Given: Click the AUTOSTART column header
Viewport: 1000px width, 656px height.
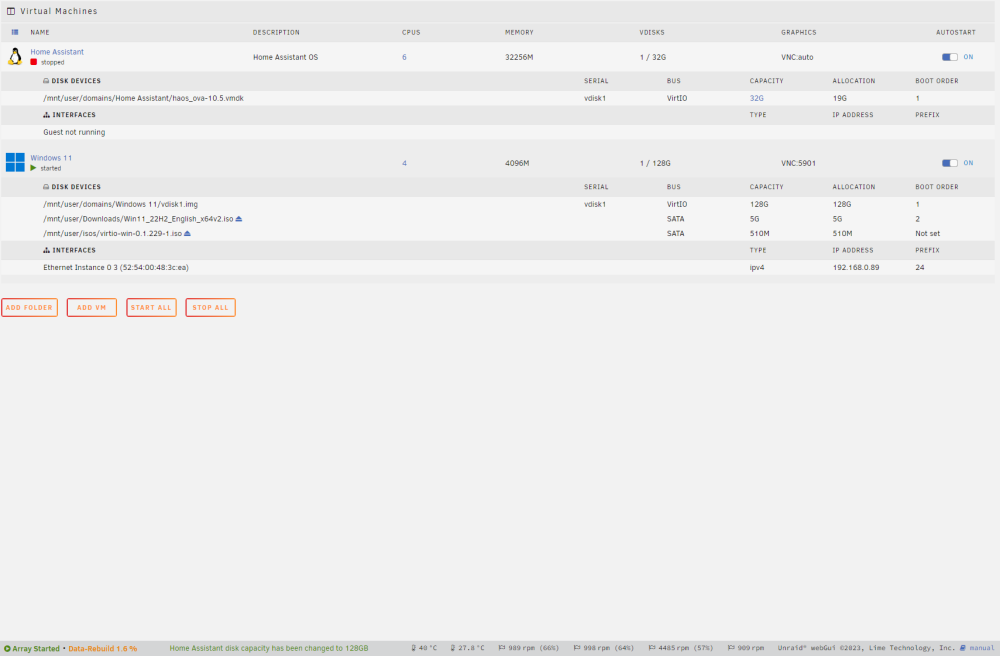Looking at the screenshot, I should pyautogui.click(x=955, y=32).
